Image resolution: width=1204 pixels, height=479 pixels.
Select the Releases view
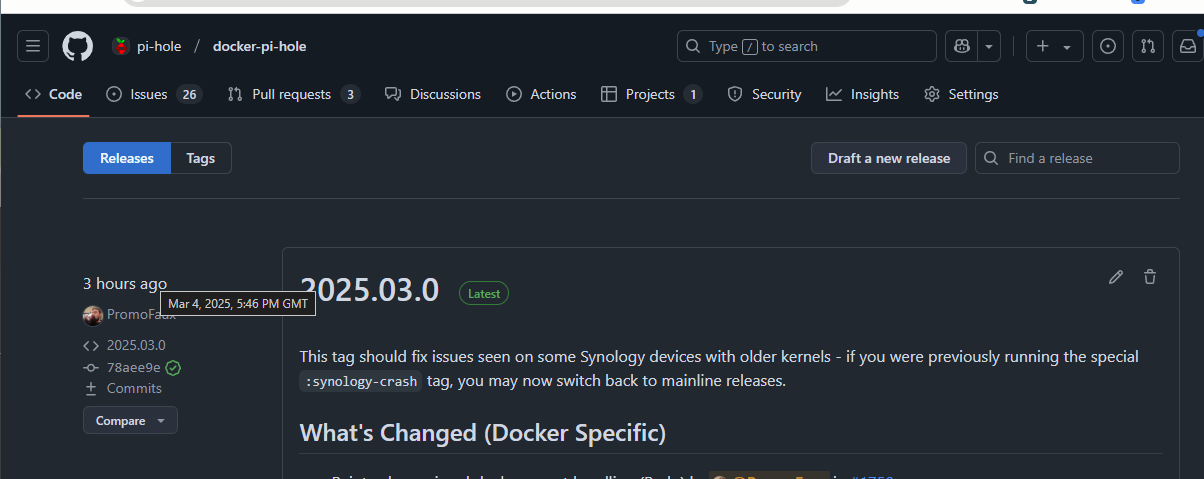pos(127,158)
